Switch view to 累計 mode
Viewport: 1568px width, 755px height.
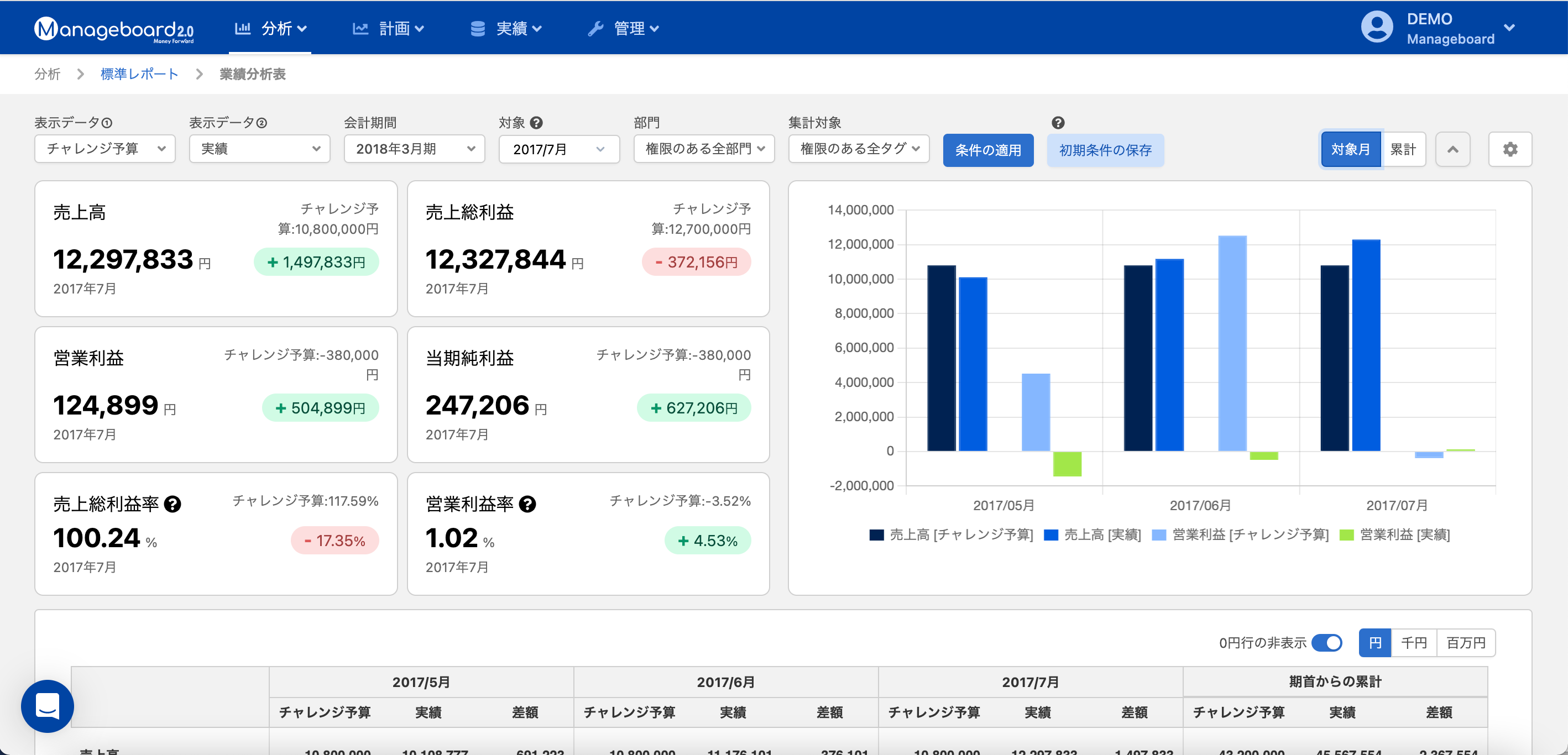pos(1403,149)
